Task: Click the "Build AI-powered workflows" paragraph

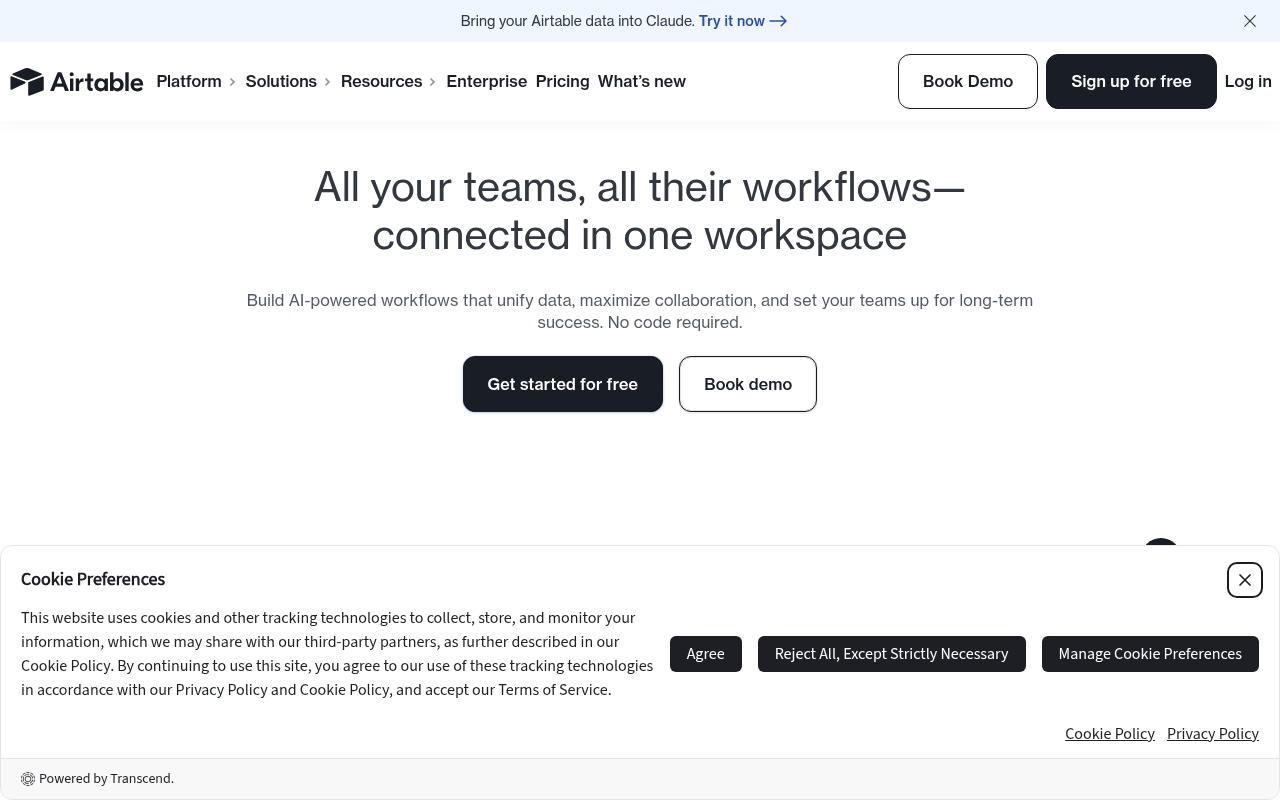Action: click(640, 311)
